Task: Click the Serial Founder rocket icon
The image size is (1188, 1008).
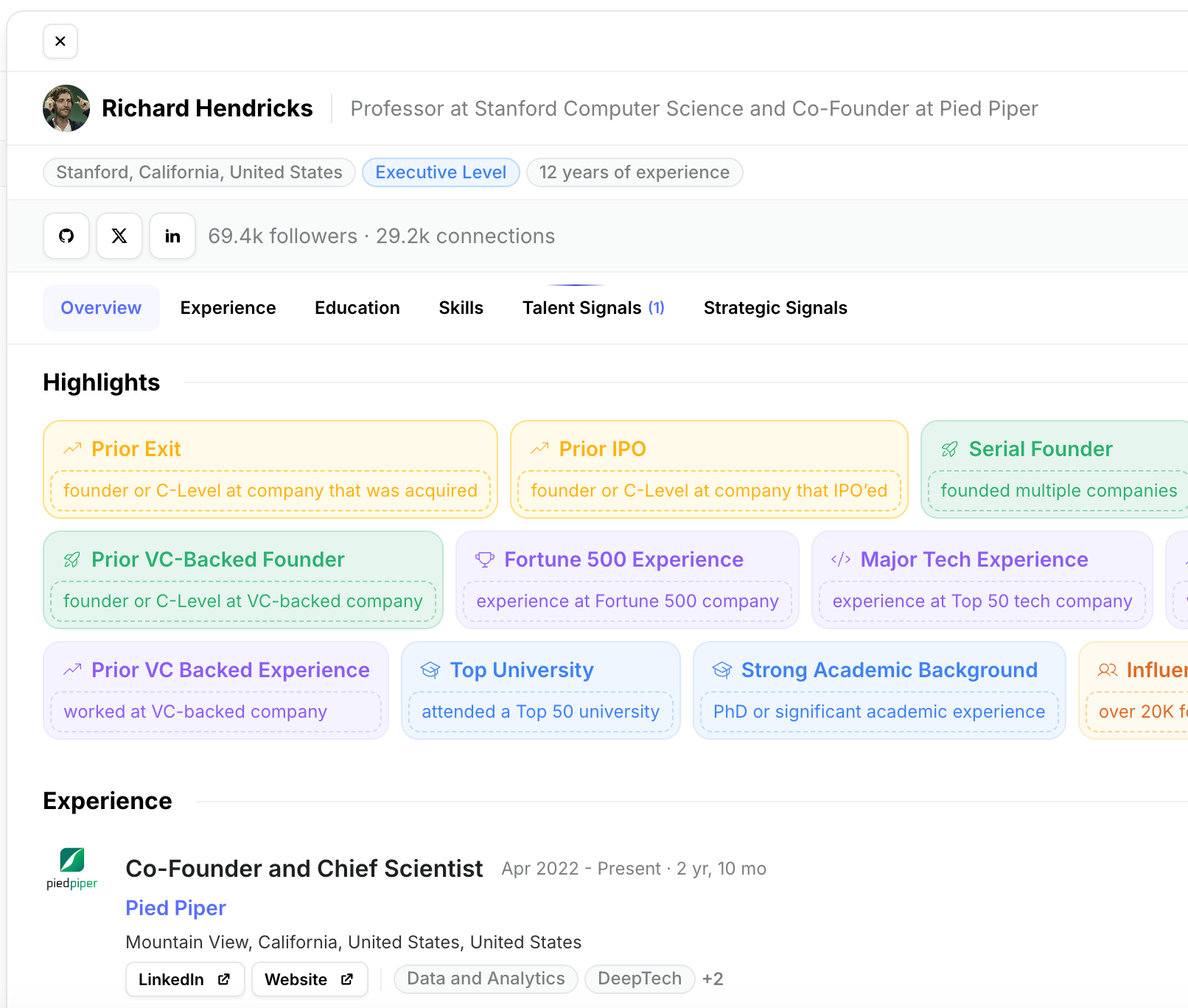Action: pyautogui.click(x=949, y=448)
